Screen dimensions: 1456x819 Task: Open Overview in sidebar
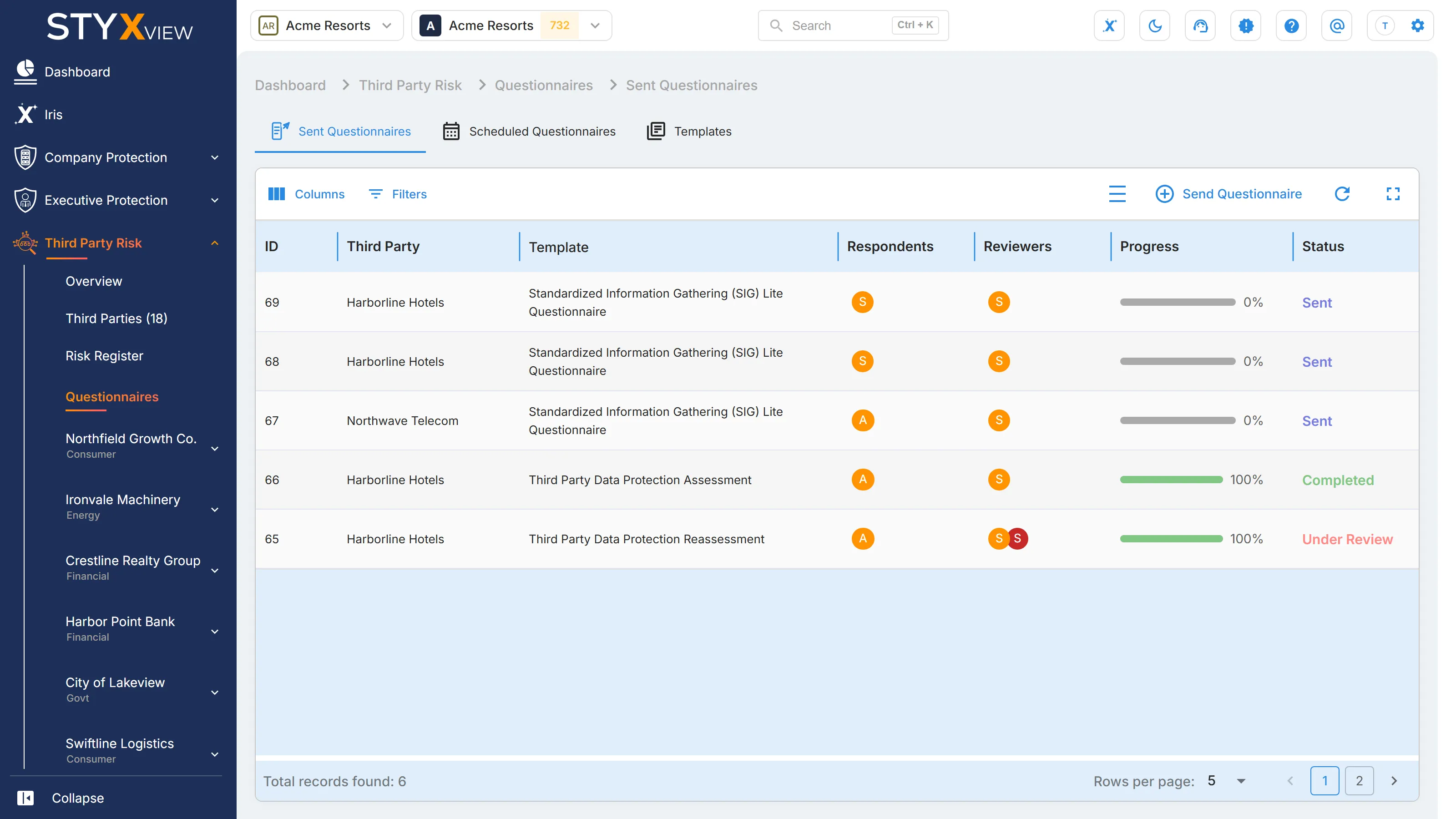(x=94, y=281)
